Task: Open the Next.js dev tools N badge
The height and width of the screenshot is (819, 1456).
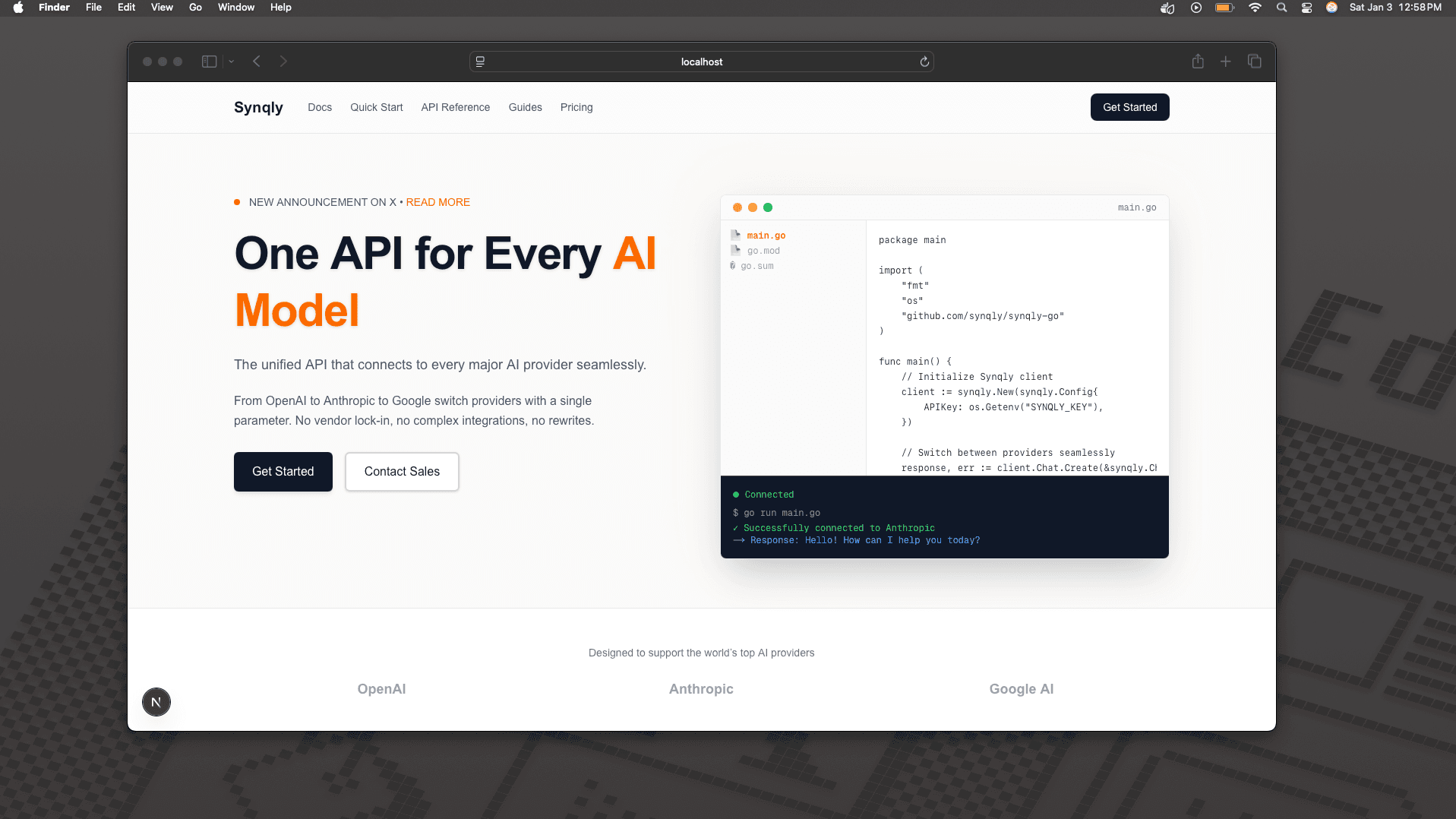Action: click(x=156, y=702)
